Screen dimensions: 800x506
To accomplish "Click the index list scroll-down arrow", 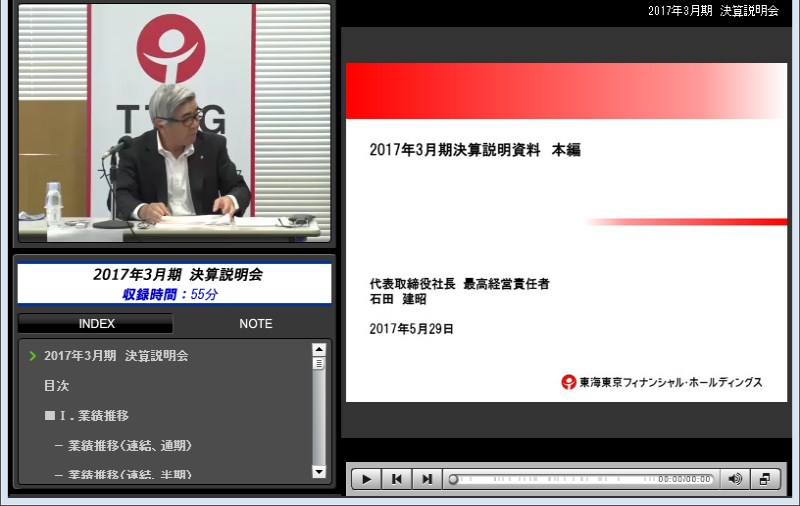I will [x=319, y=471].
